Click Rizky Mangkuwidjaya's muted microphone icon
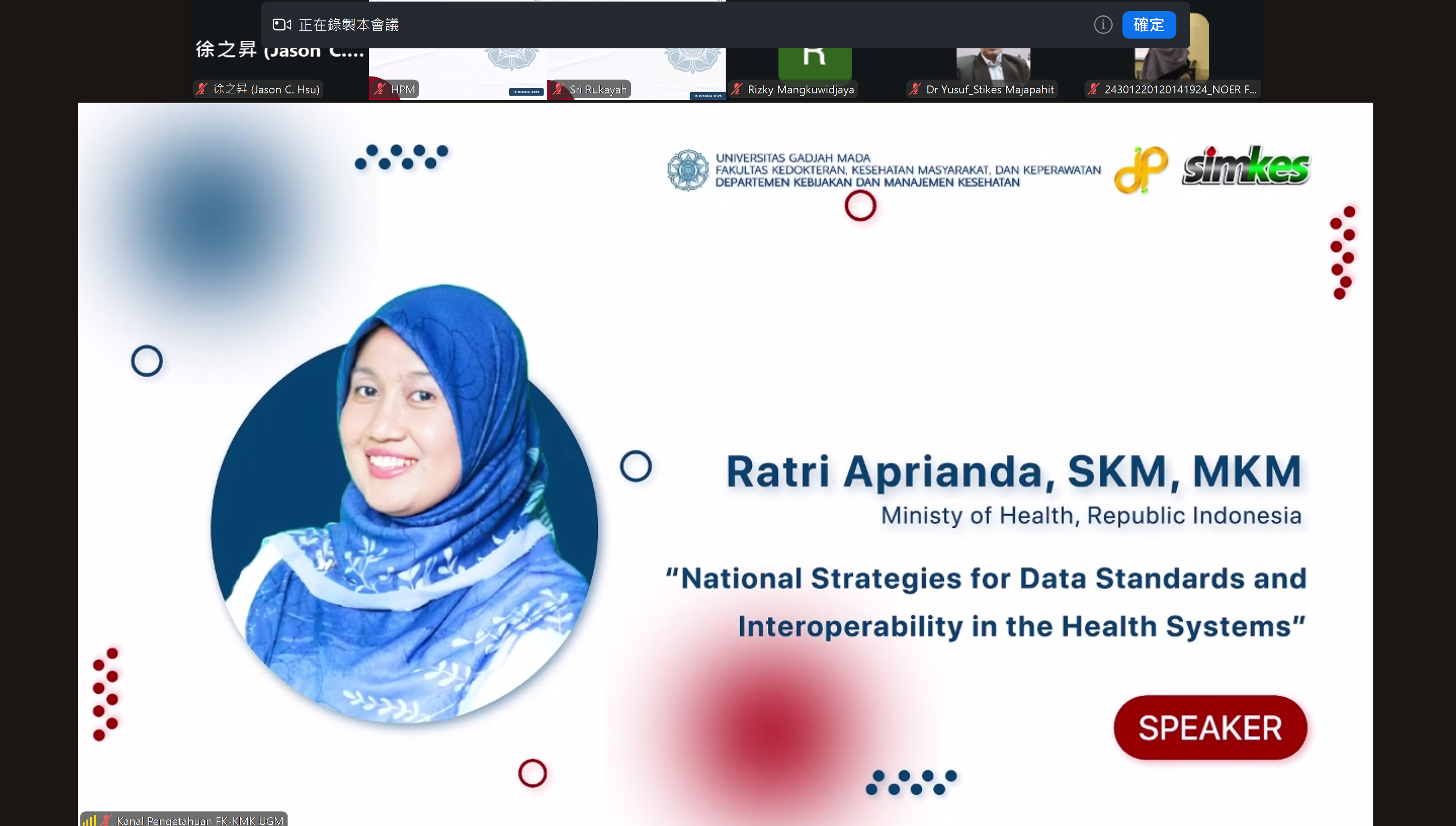Image resolution: width=1456 pixels, height=826 pixels. pyautogui.click(x=737, y=89)
